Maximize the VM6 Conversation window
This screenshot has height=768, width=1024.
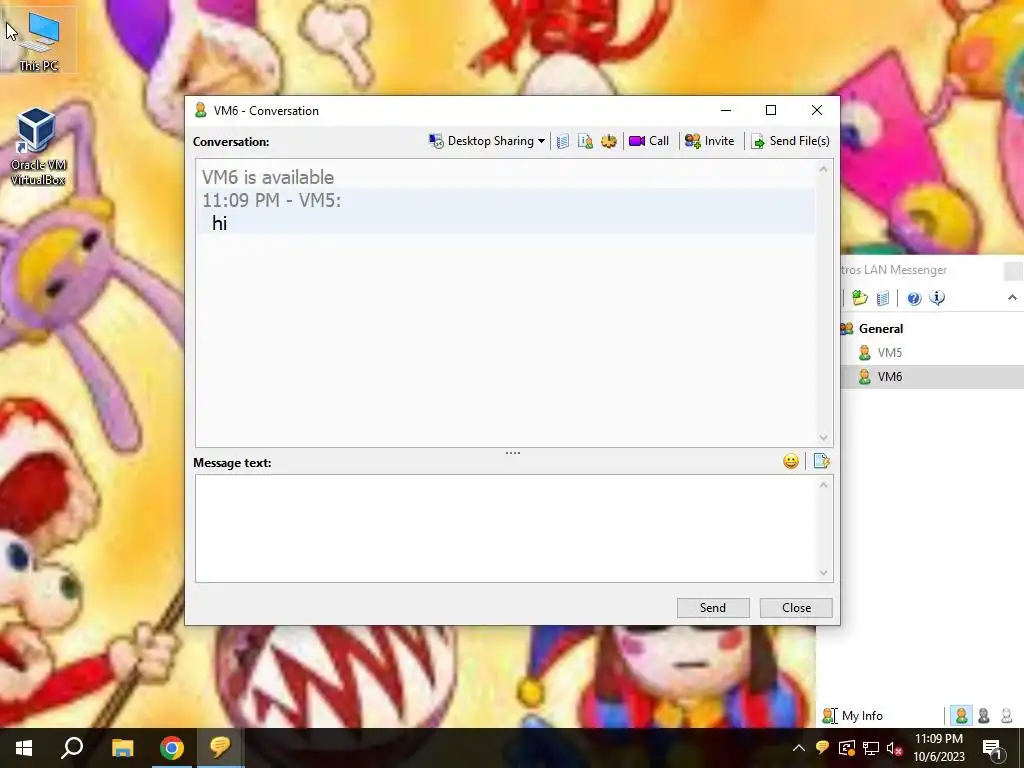tap(771, 110)
